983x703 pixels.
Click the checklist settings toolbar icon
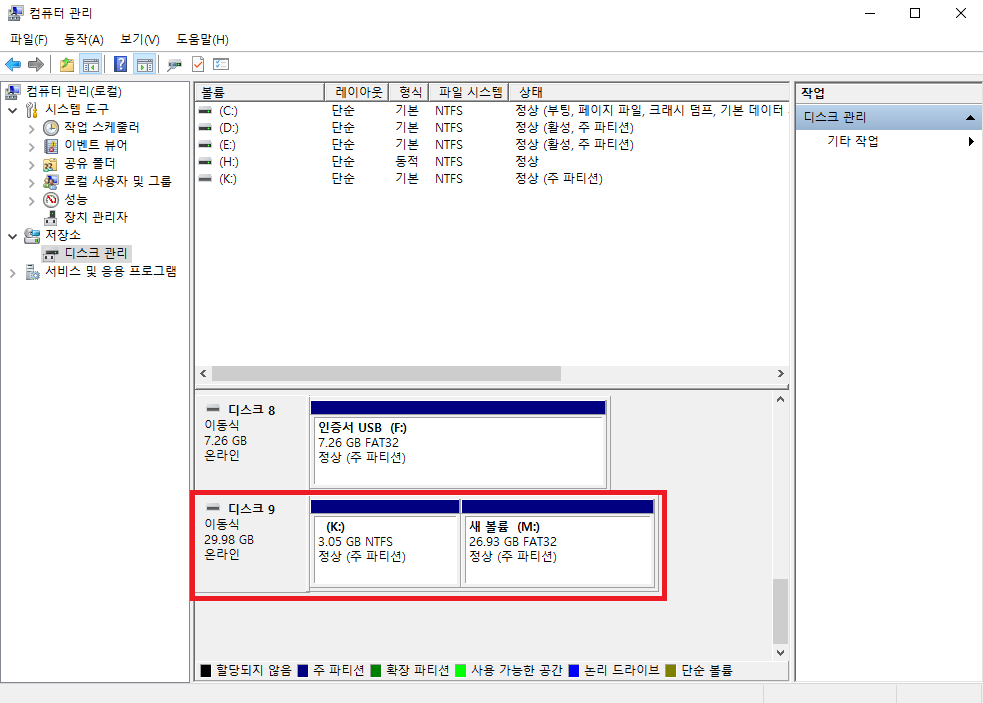(x=221, y=64)
